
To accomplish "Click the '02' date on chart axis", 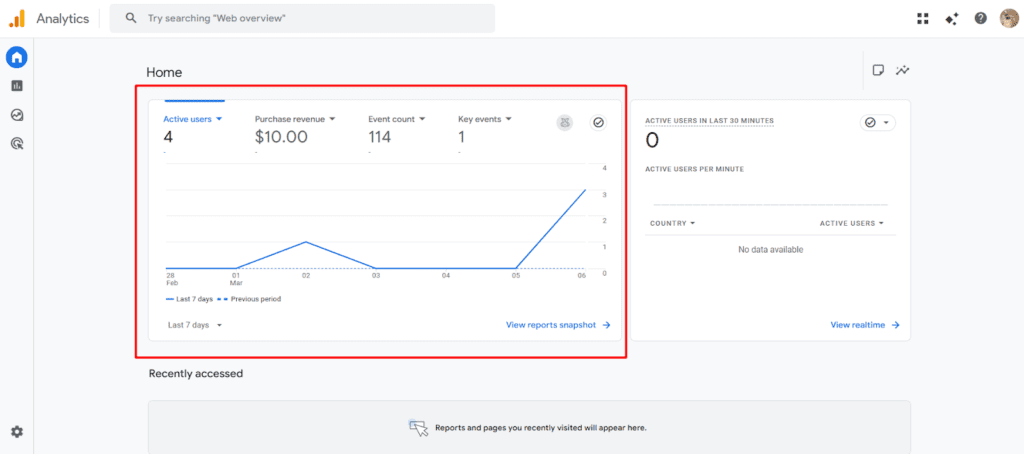I will (306, 276).
